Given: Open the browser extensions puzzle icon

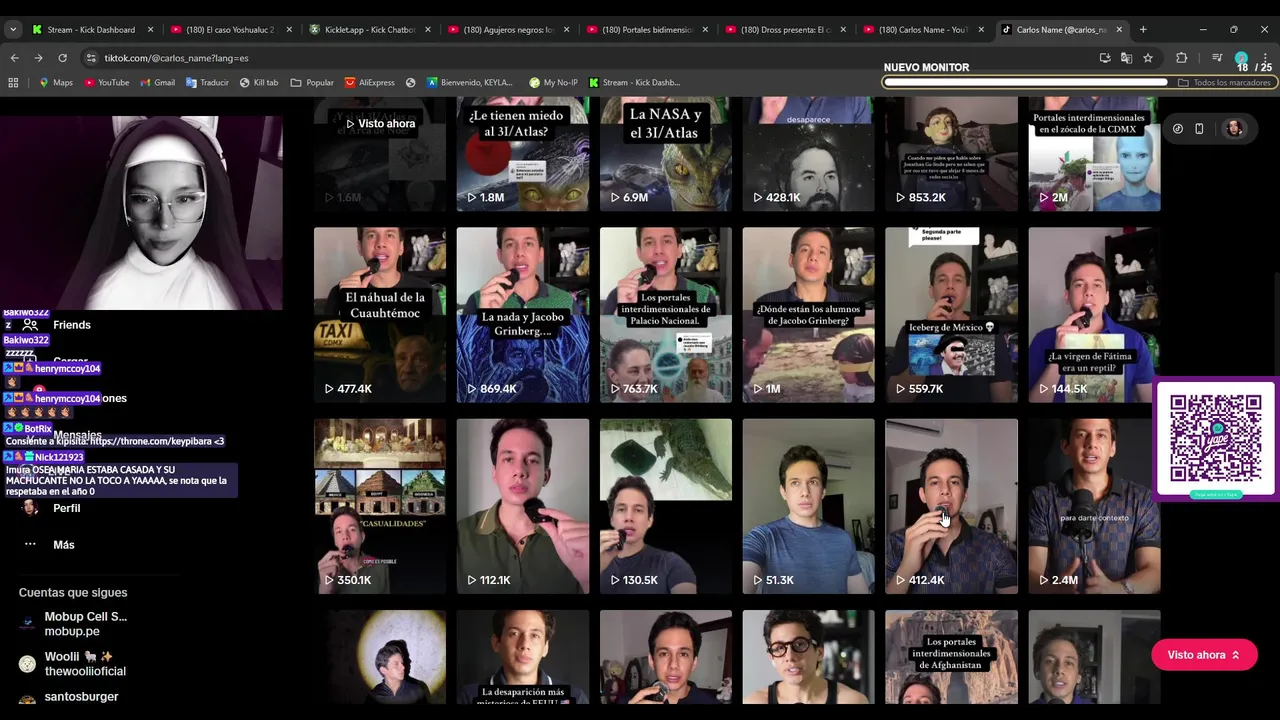Looking at the screenshot, I should pyautogui.click(x=1181, y=58).
